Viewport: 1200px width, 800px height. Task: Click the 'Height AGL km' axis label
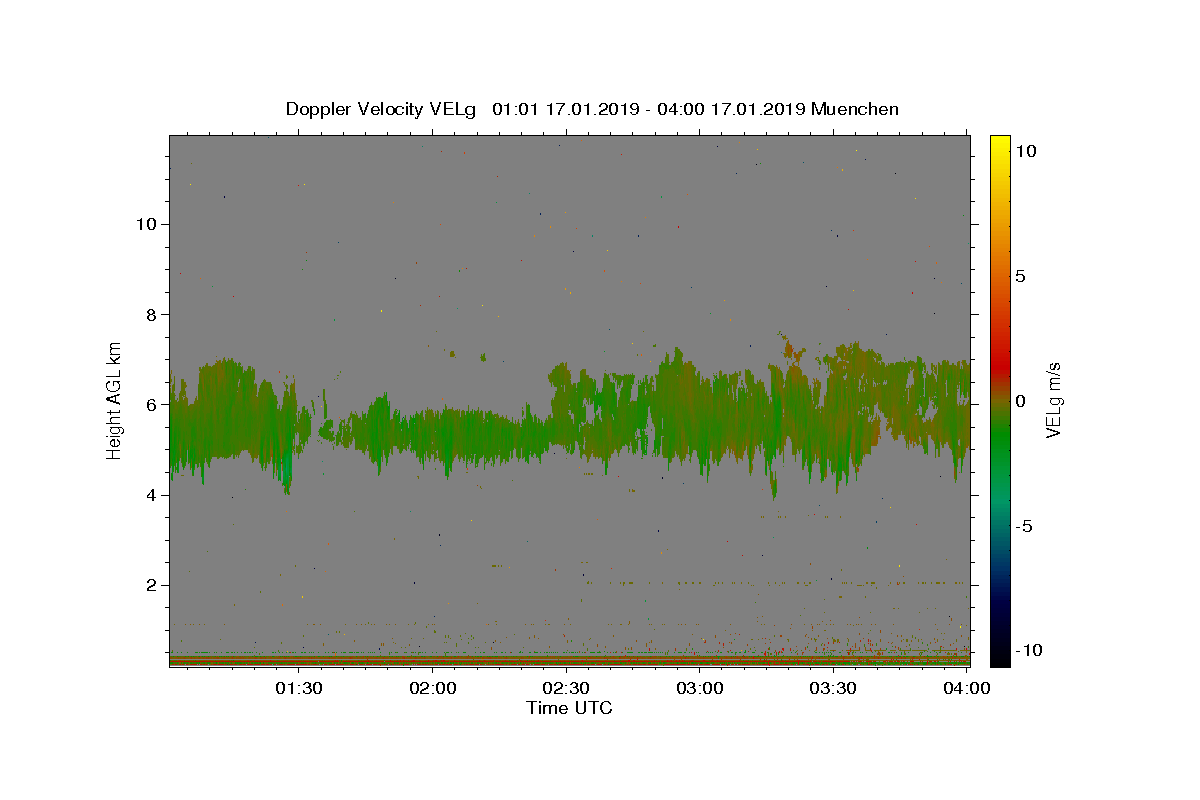pyautogui.click(x=115, y=399)
